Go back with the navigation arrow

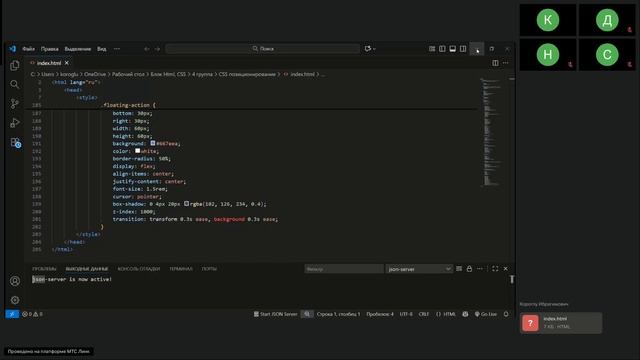(147, 49)
